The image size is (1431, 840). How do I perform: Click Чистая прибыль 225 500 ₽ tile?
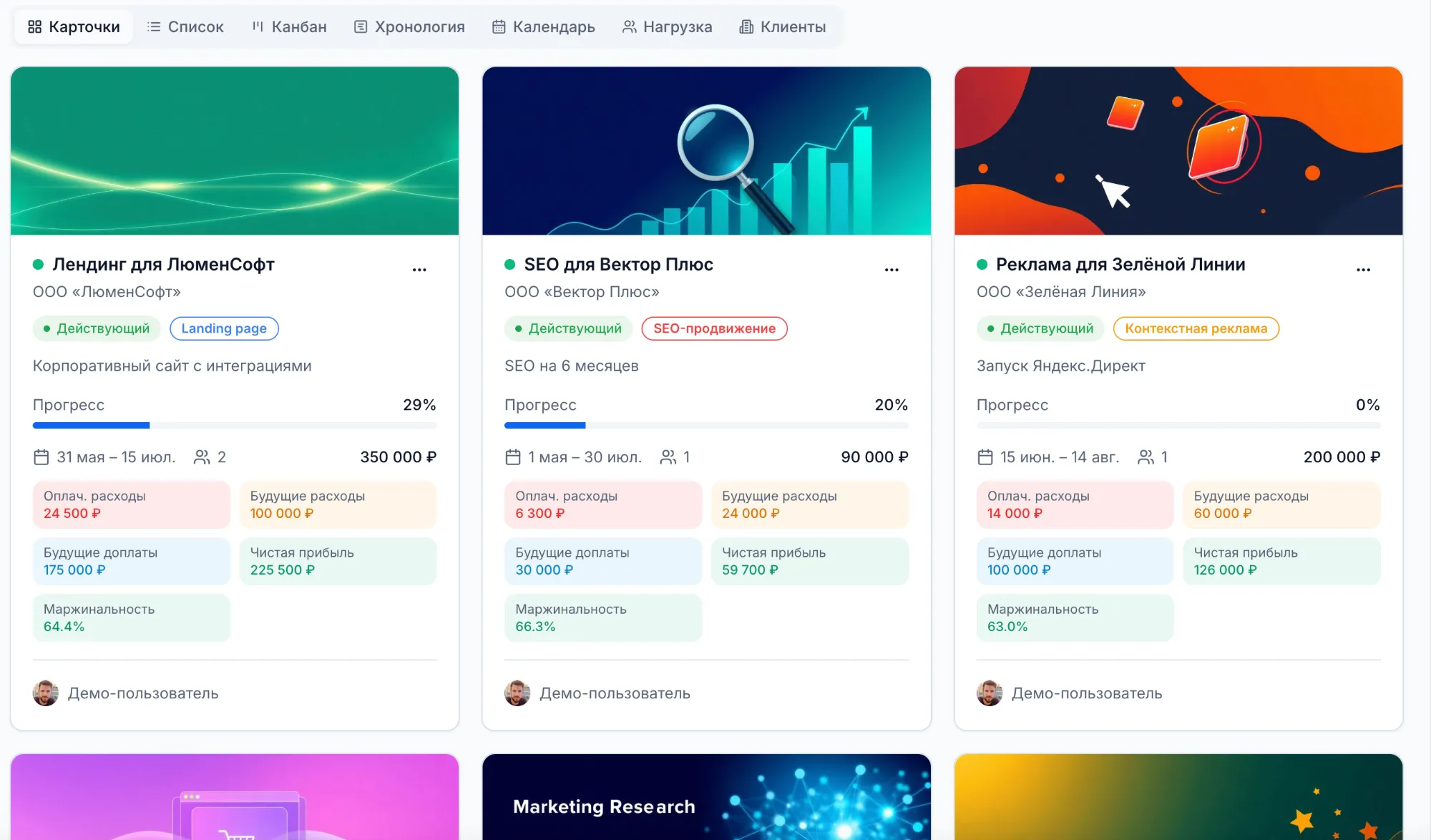pyautogui.click(x=338, y=562)
